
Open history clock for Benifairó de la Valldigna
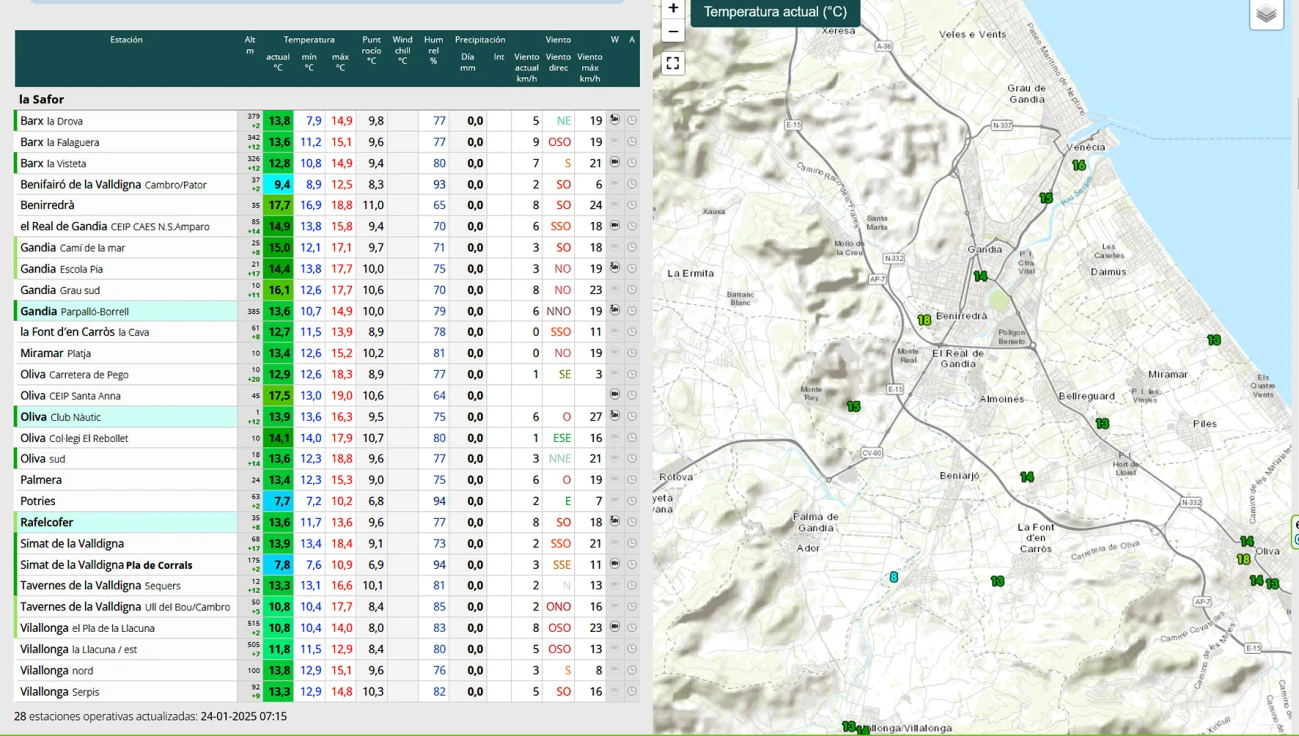click(x=632, y=184)
